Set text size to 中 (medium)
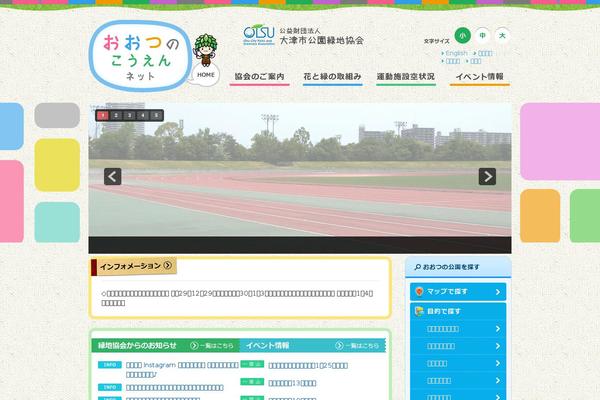600x400 pixels. pos(483,36)
